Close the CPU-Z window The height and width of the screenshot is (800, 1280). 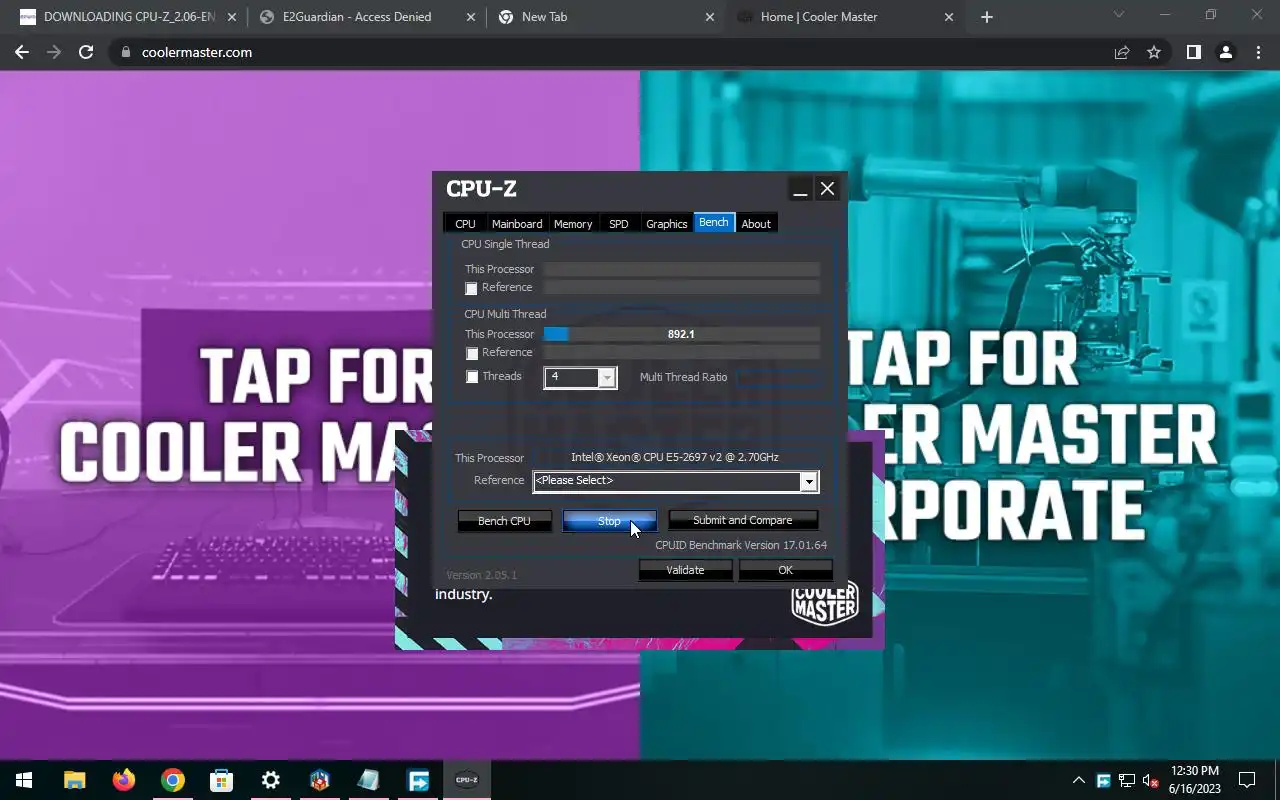pos(827,189)
